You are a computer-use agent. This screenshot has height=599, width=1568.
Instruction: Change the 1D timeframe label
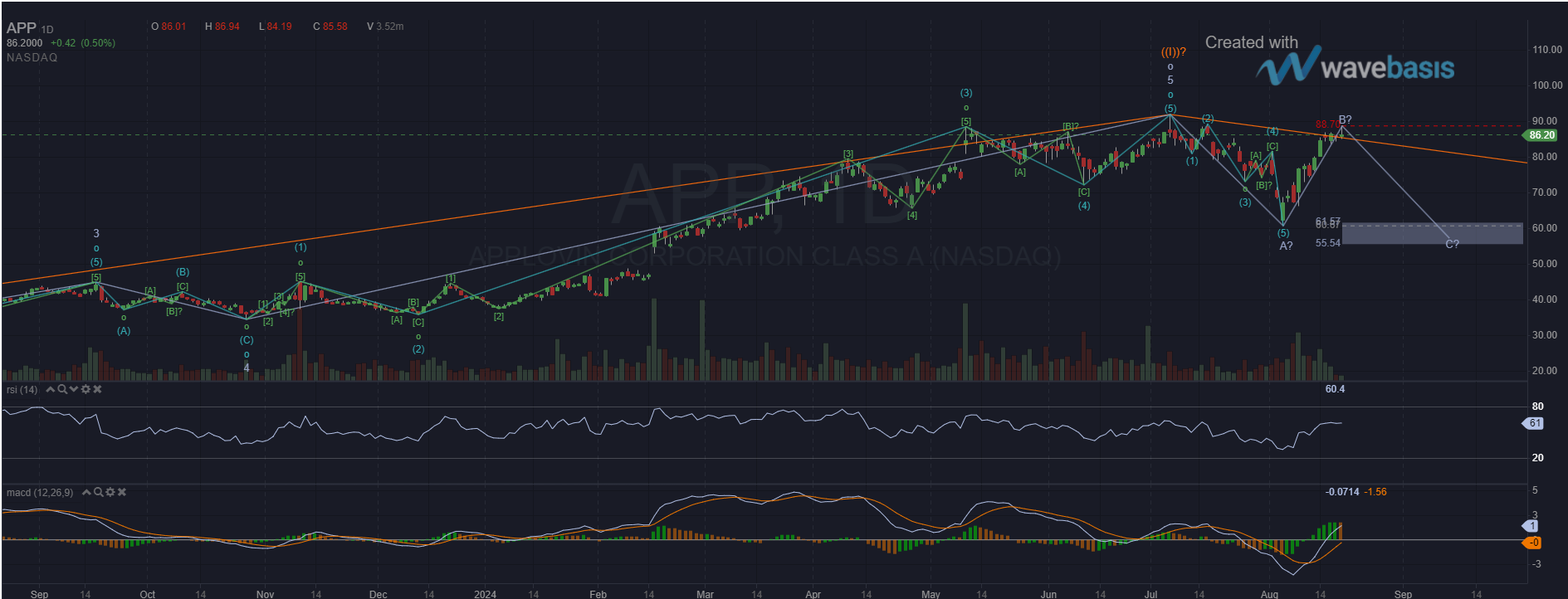[47, 30]
